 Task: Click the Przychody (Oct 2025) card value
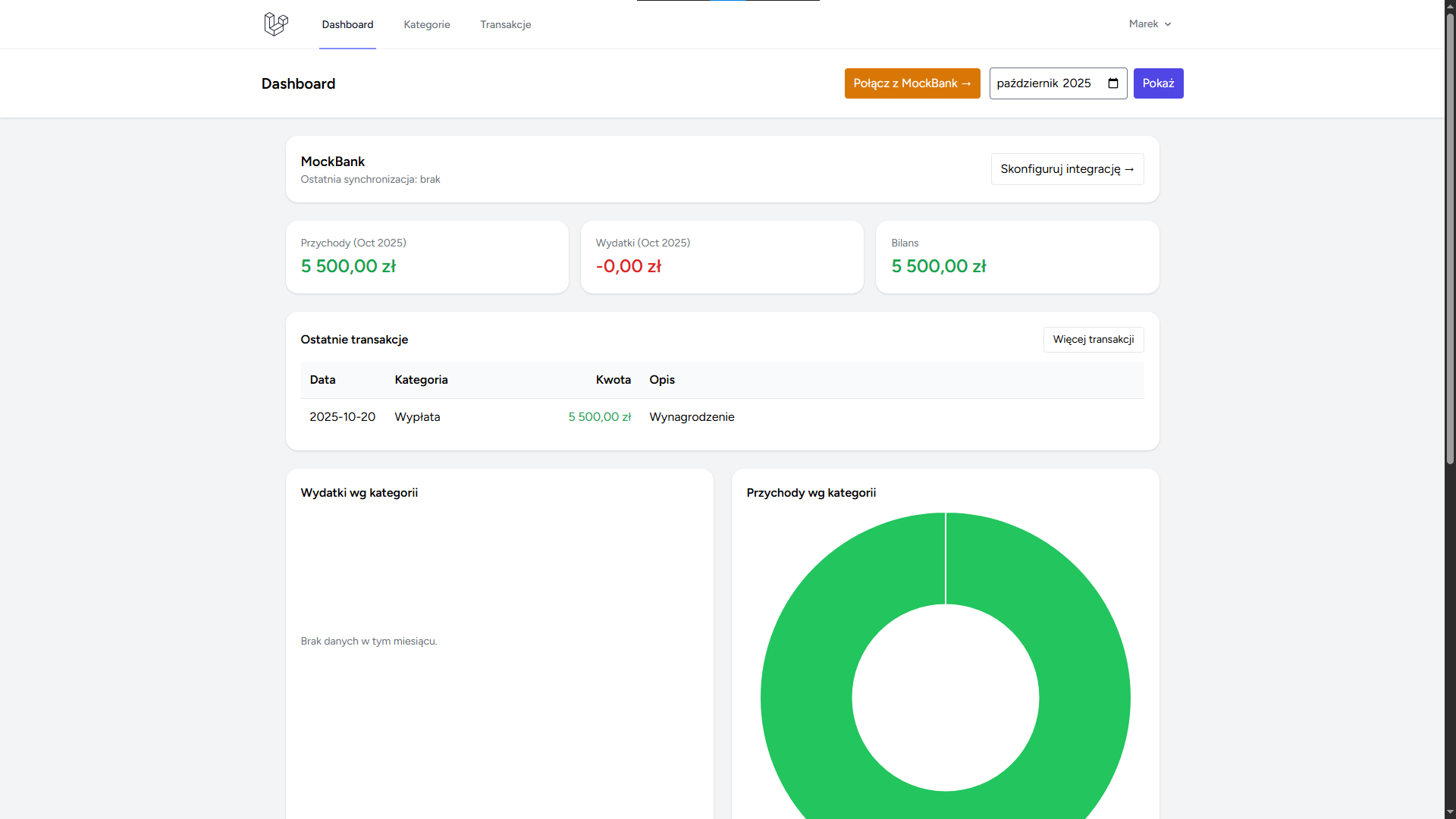pos(348,266)
